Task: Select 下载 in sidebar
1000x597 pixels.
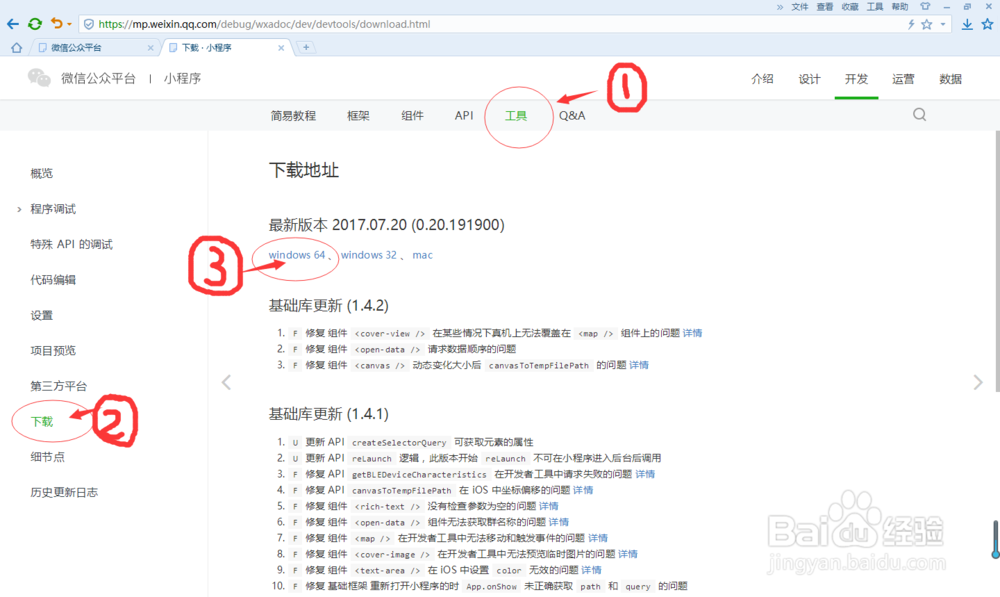Action: [41, 422]
